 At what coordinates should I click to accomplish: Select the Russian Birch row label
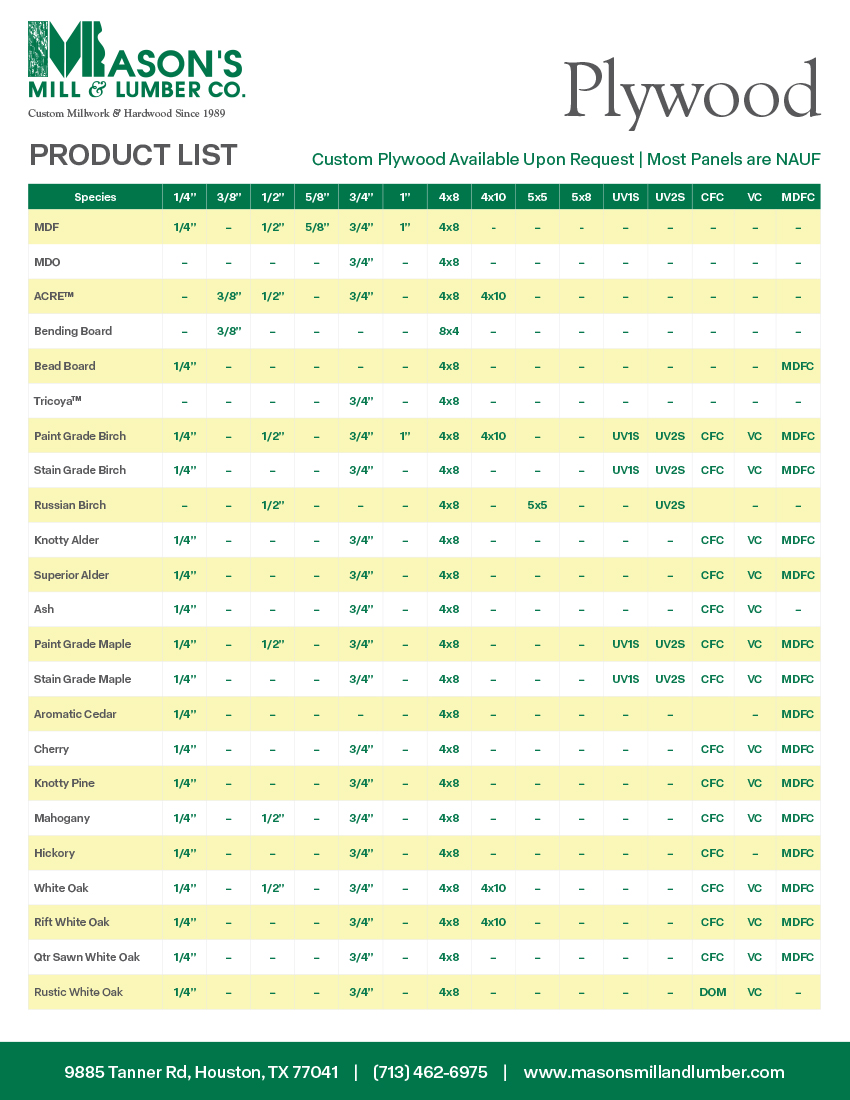pos(70,505)
